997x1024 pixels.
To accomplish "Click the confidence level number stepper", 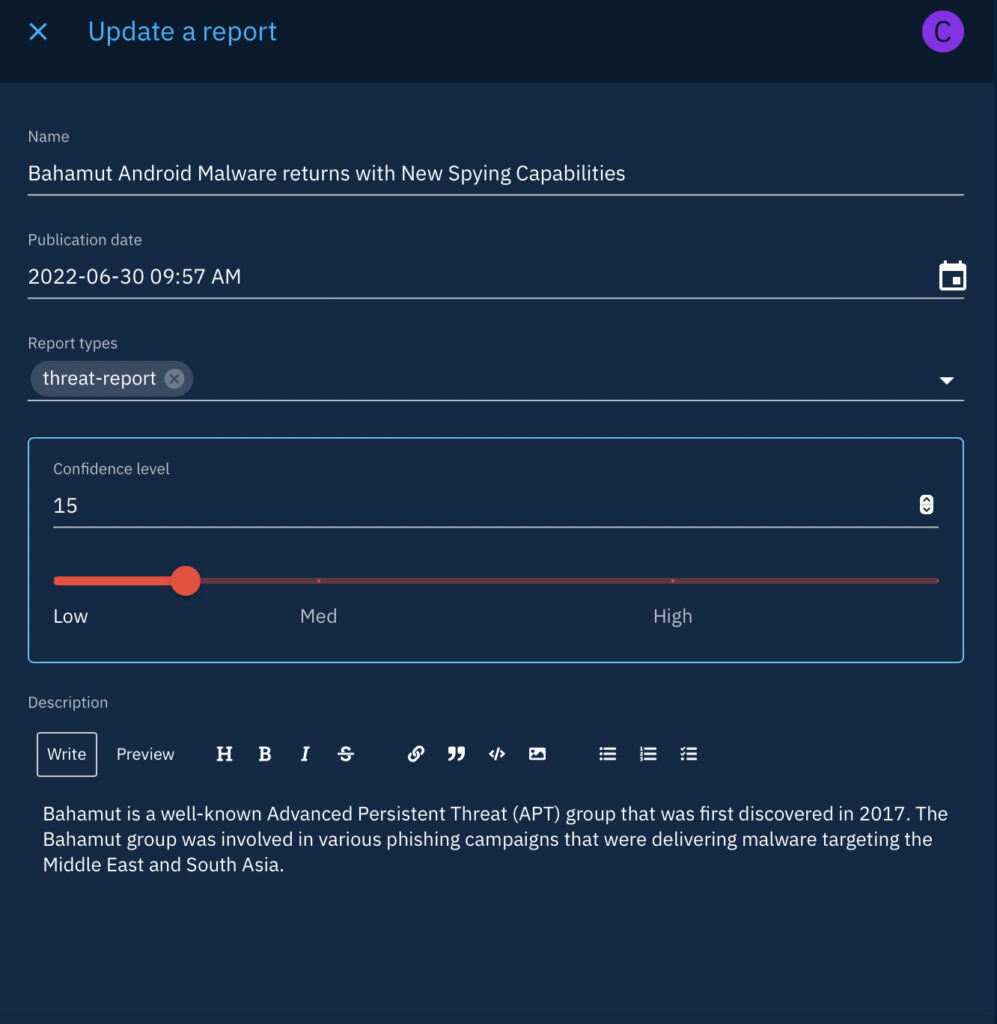I will pyautogui.click(x=926, y=505).
